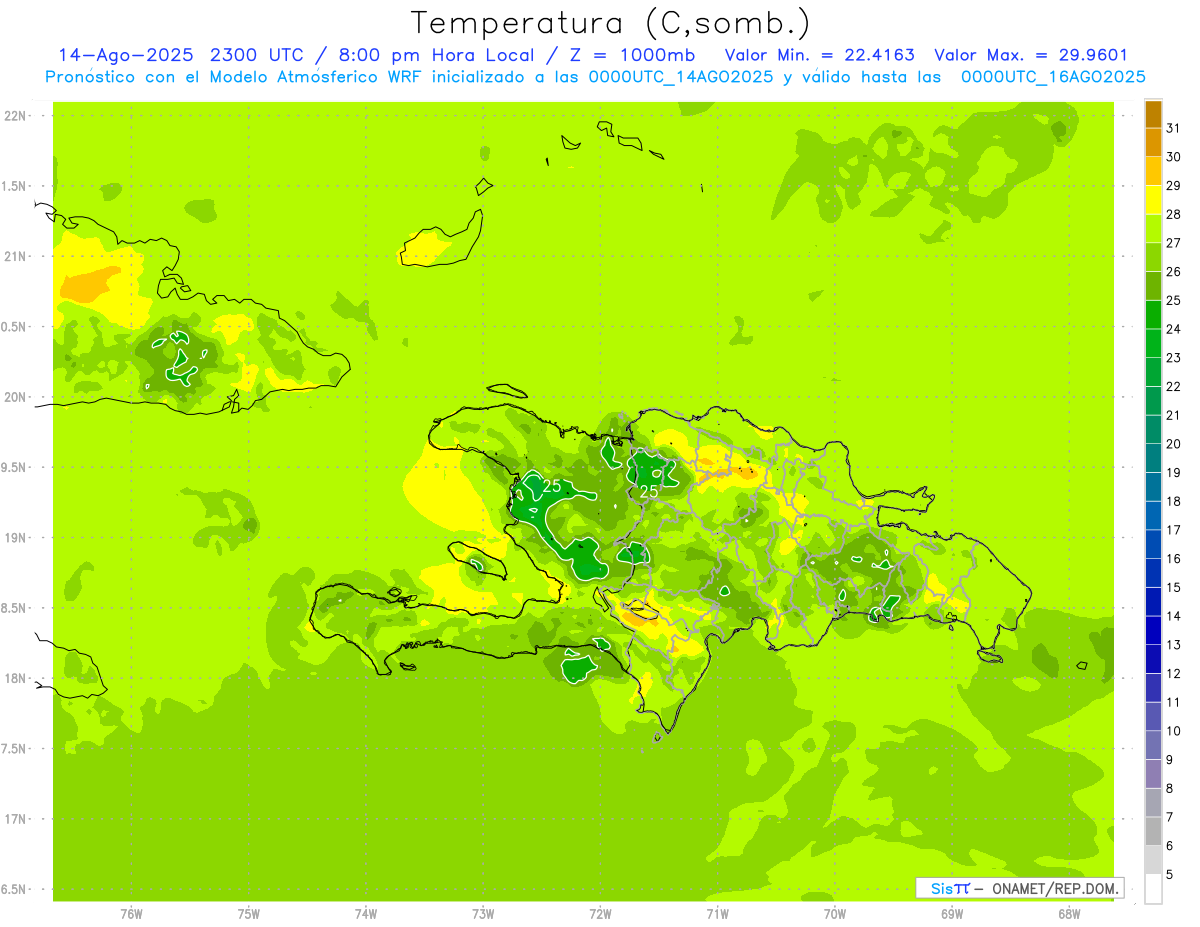Click the legend swatch between 26 and 27
Screen dimensions: 1200x927
click(x=1153, y=258)
